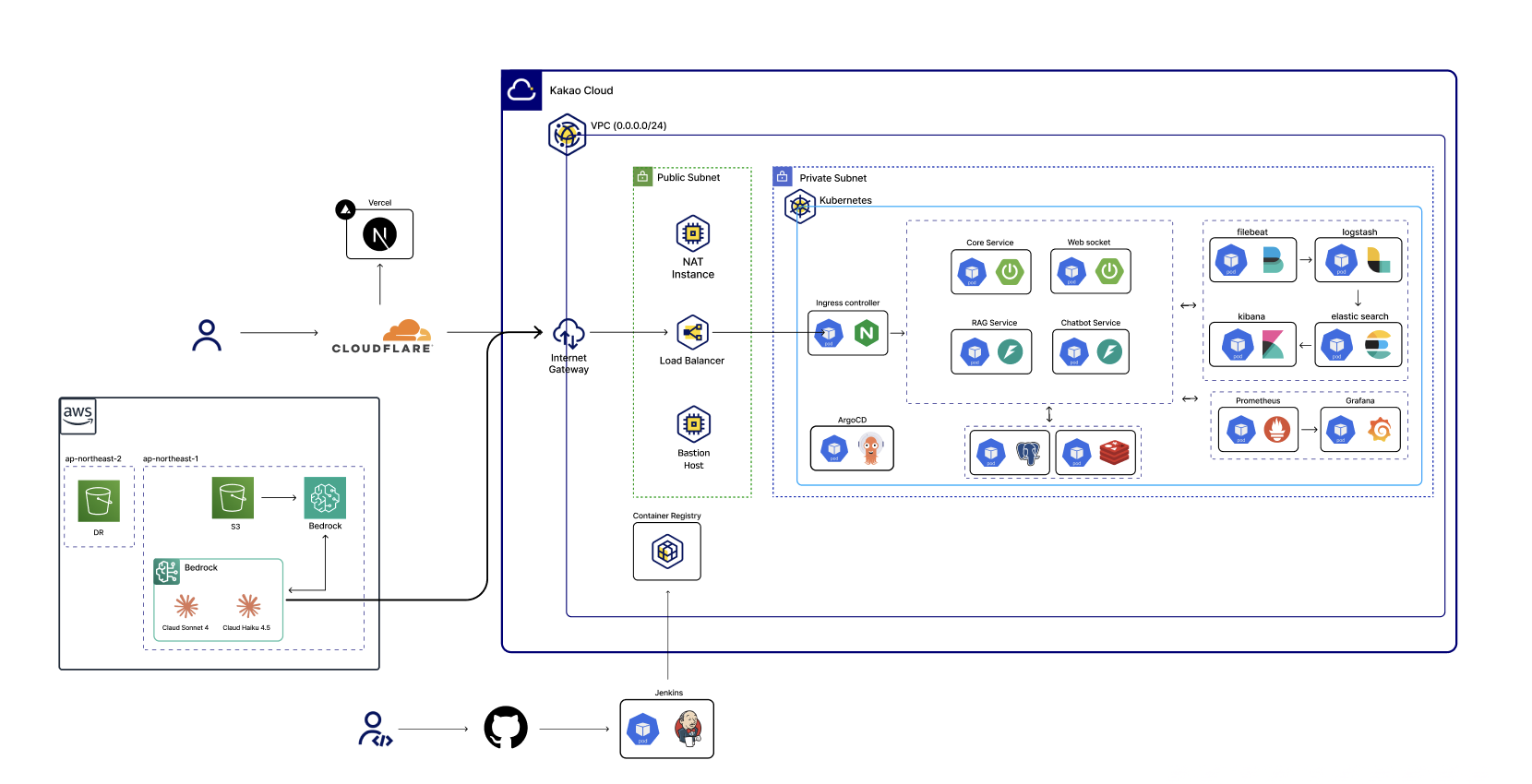Click the Cloudflare logo

(382, 337)
